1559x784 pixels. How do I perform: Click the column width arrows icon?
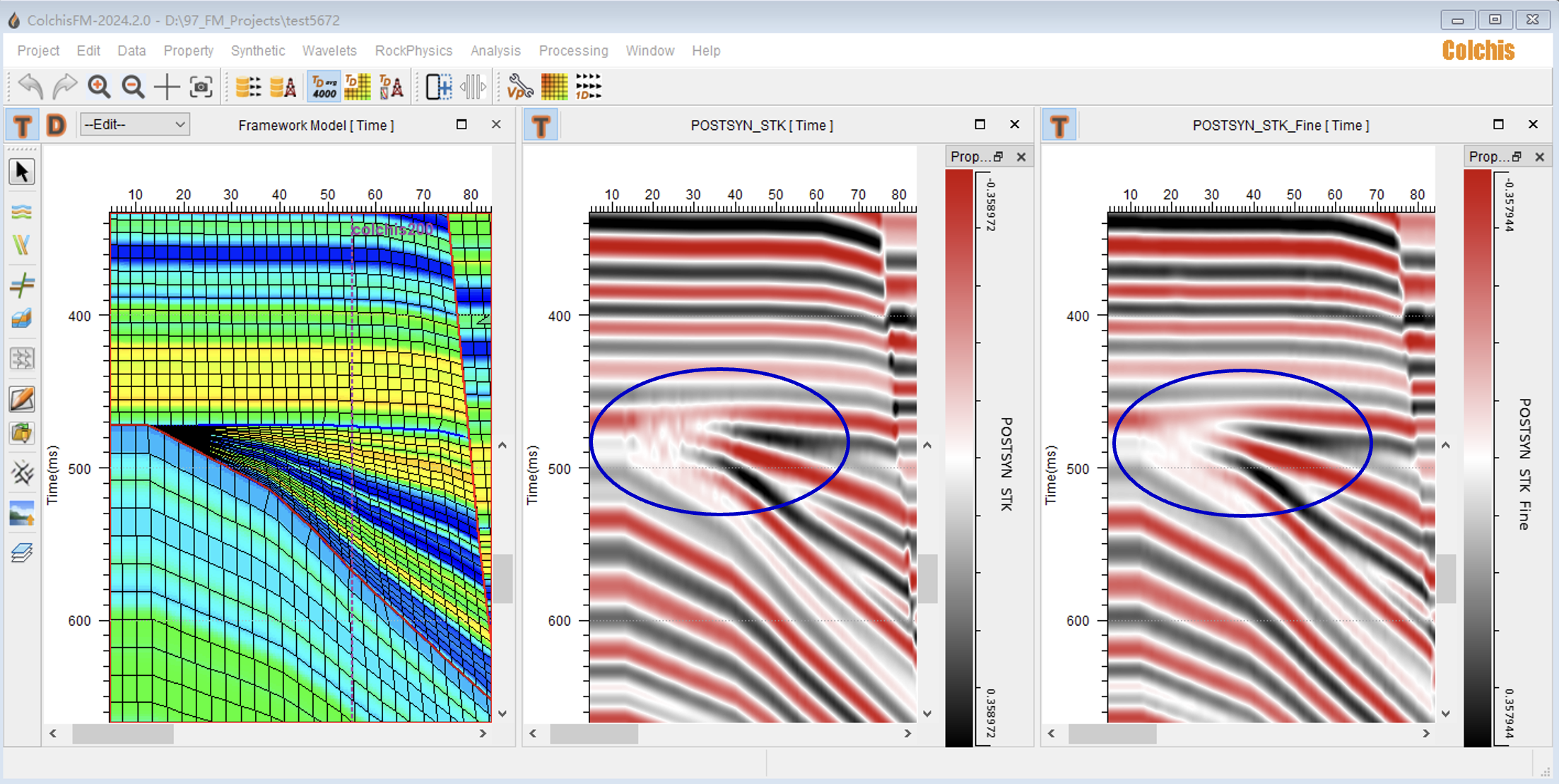click(x=473, y=87)
